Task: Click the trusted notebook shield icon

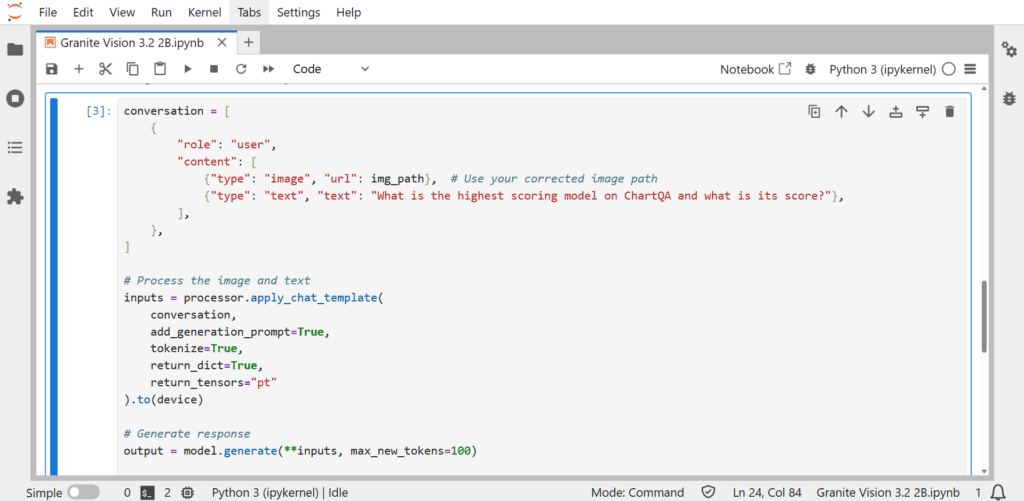Action: click(x=709, y=492)
